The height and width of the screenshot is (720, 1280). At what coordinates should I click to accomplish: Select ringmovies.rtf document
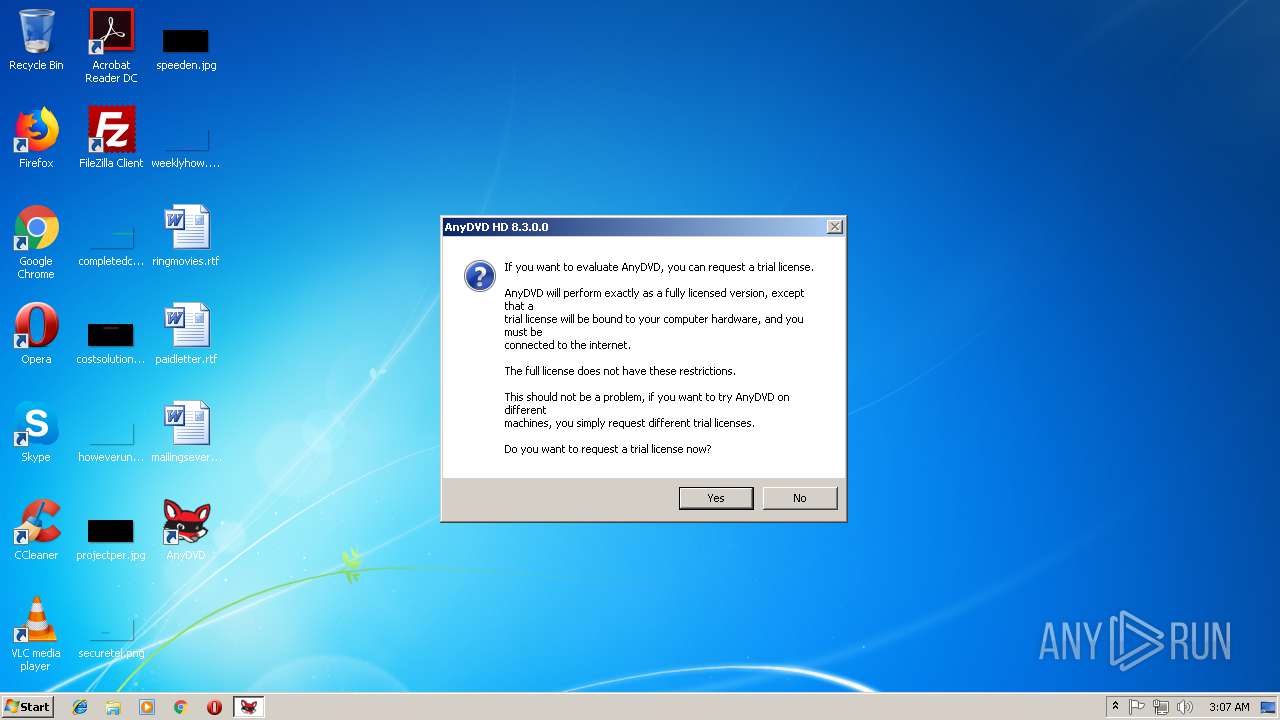186,236
